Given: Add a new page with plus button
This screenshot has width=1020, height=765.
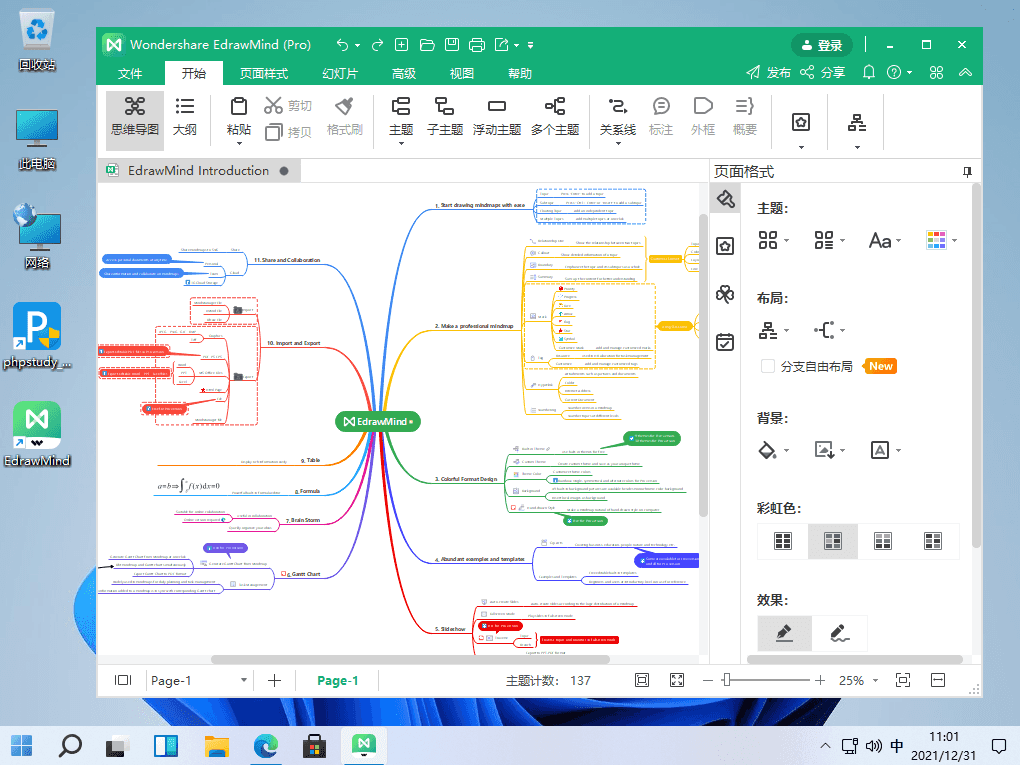Looking at the screenshot, I should coord(275,680).
